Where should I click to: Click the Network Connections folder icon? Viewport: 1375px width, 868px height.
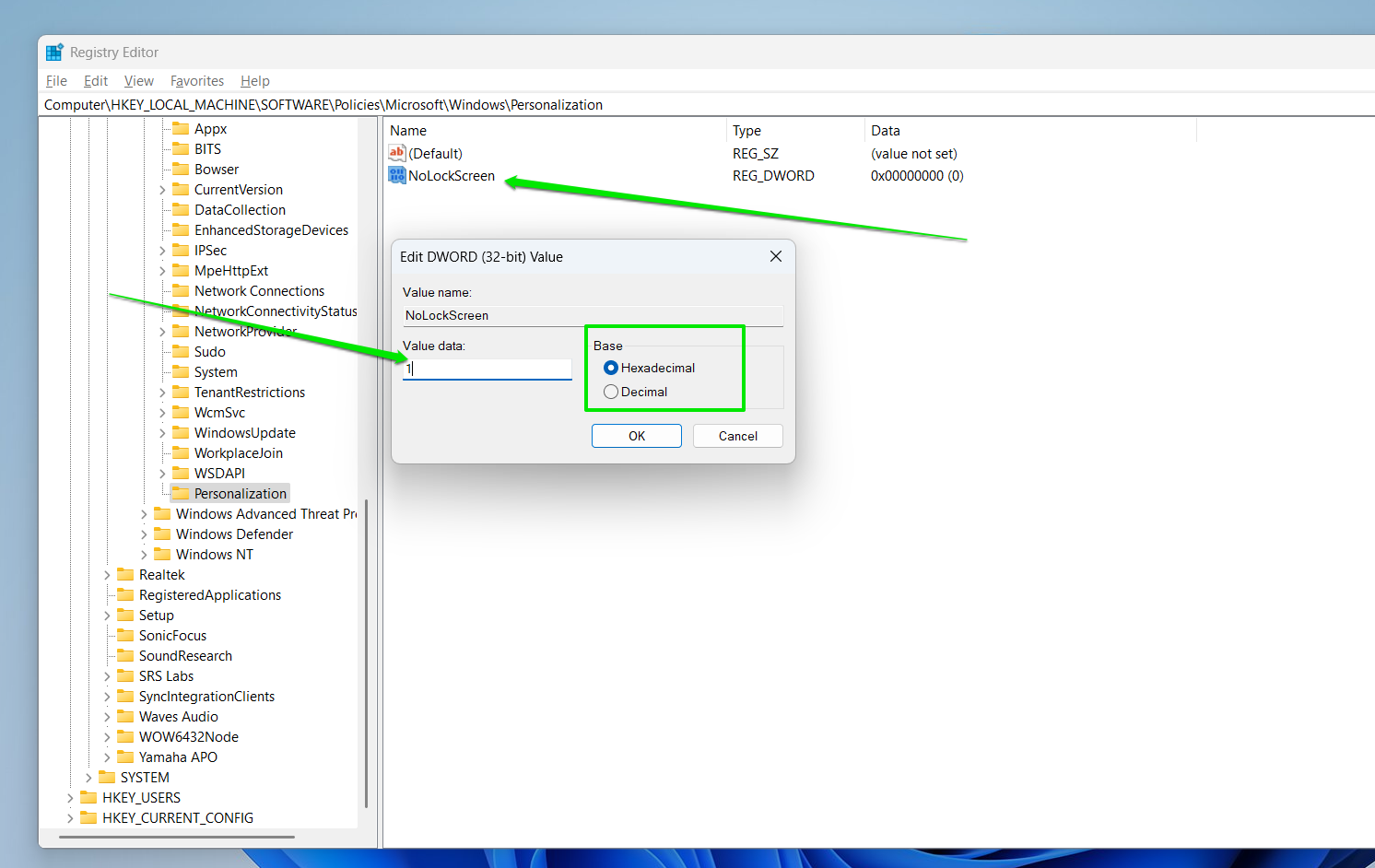pos(182,291)
